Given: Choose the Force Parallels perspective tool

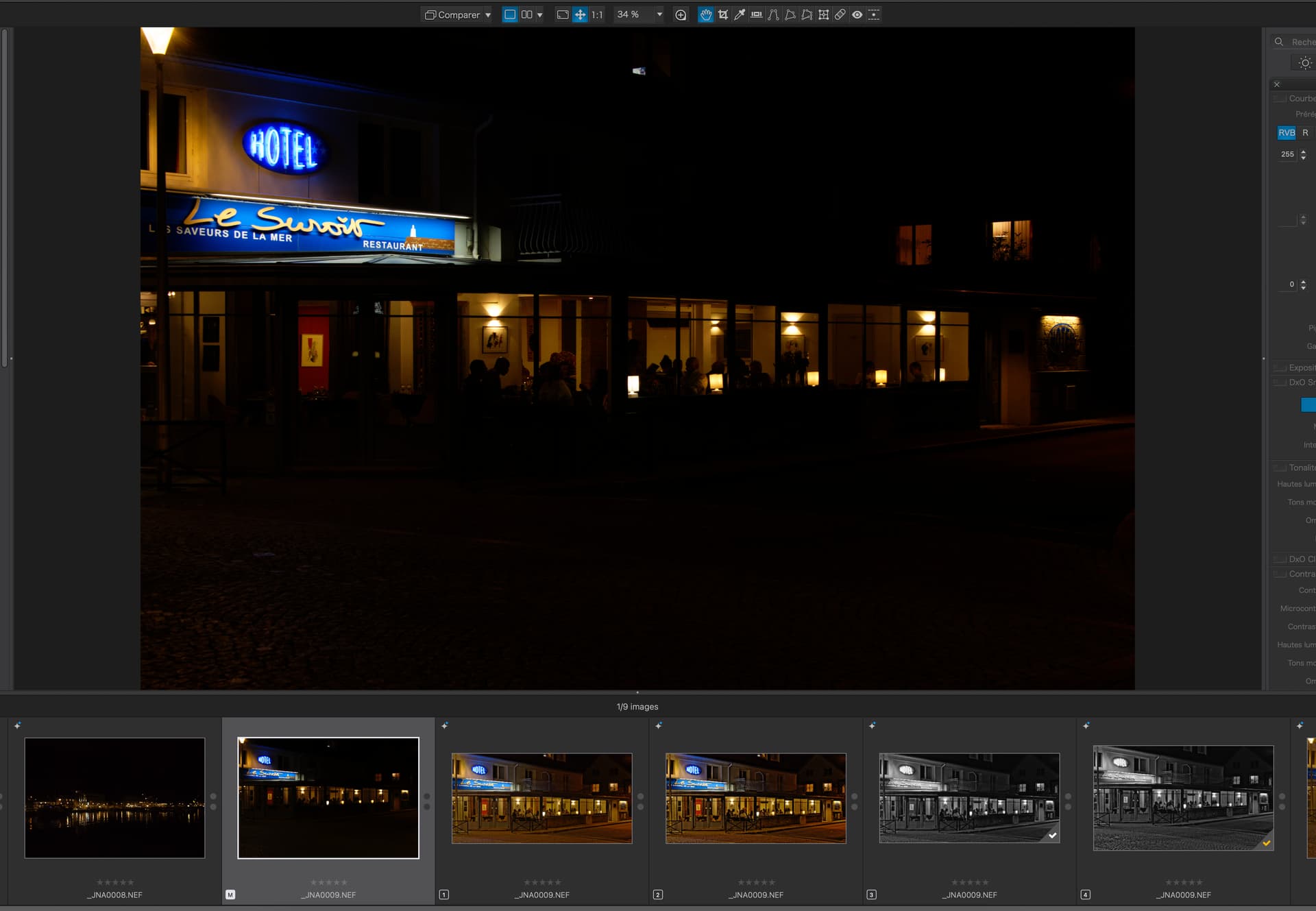Looking at the screenshot, I should (x=773, y=14).
